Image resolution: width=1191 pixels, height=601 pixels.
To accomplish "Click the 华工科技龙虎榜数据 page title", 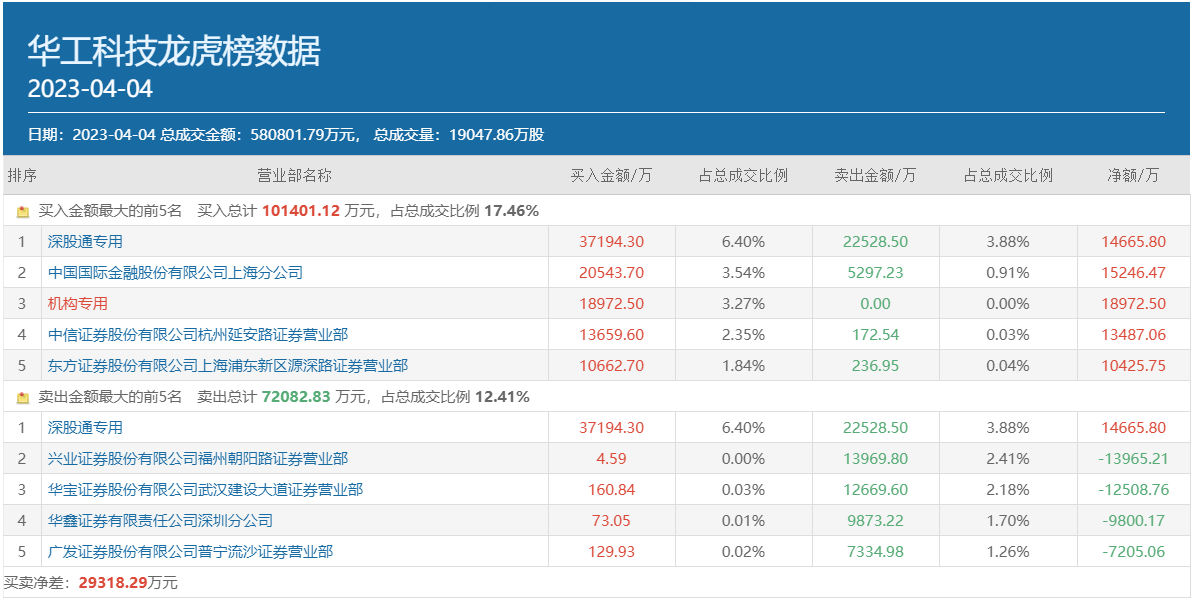I will pos(174,51).
